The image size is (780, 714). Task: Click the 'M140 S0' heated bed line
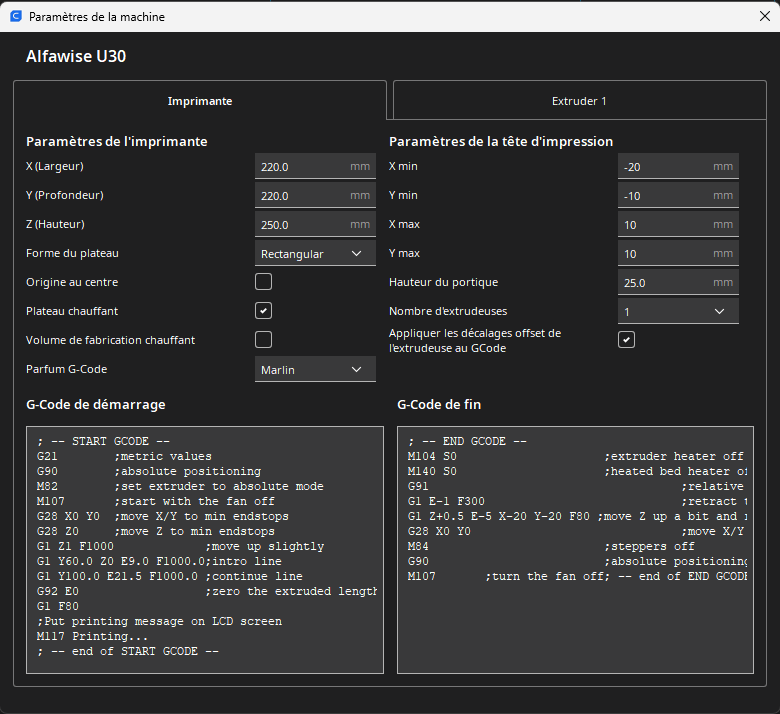577,471
